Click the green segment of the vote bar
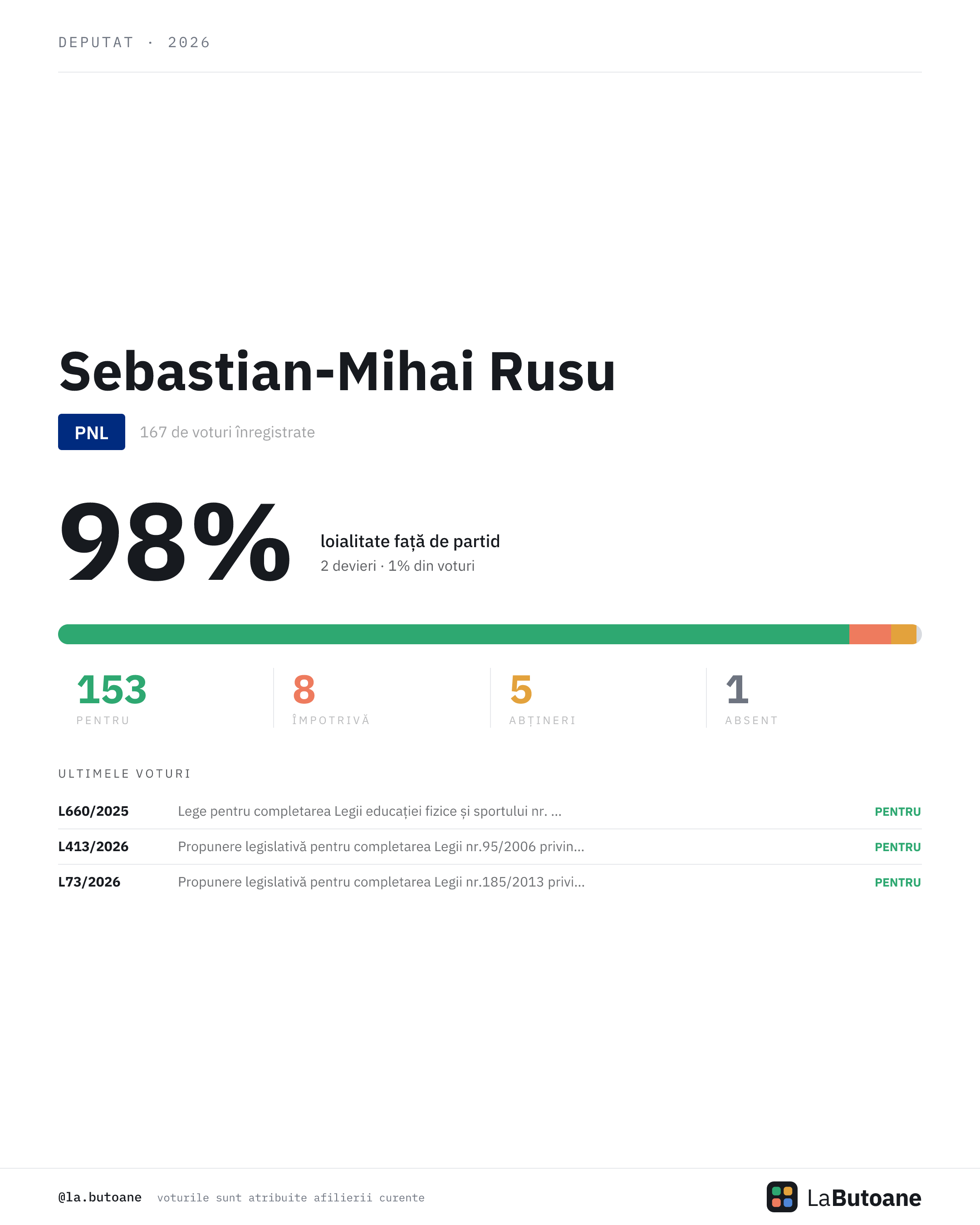The image size is (980, 1225). click(x=453, y=634)
